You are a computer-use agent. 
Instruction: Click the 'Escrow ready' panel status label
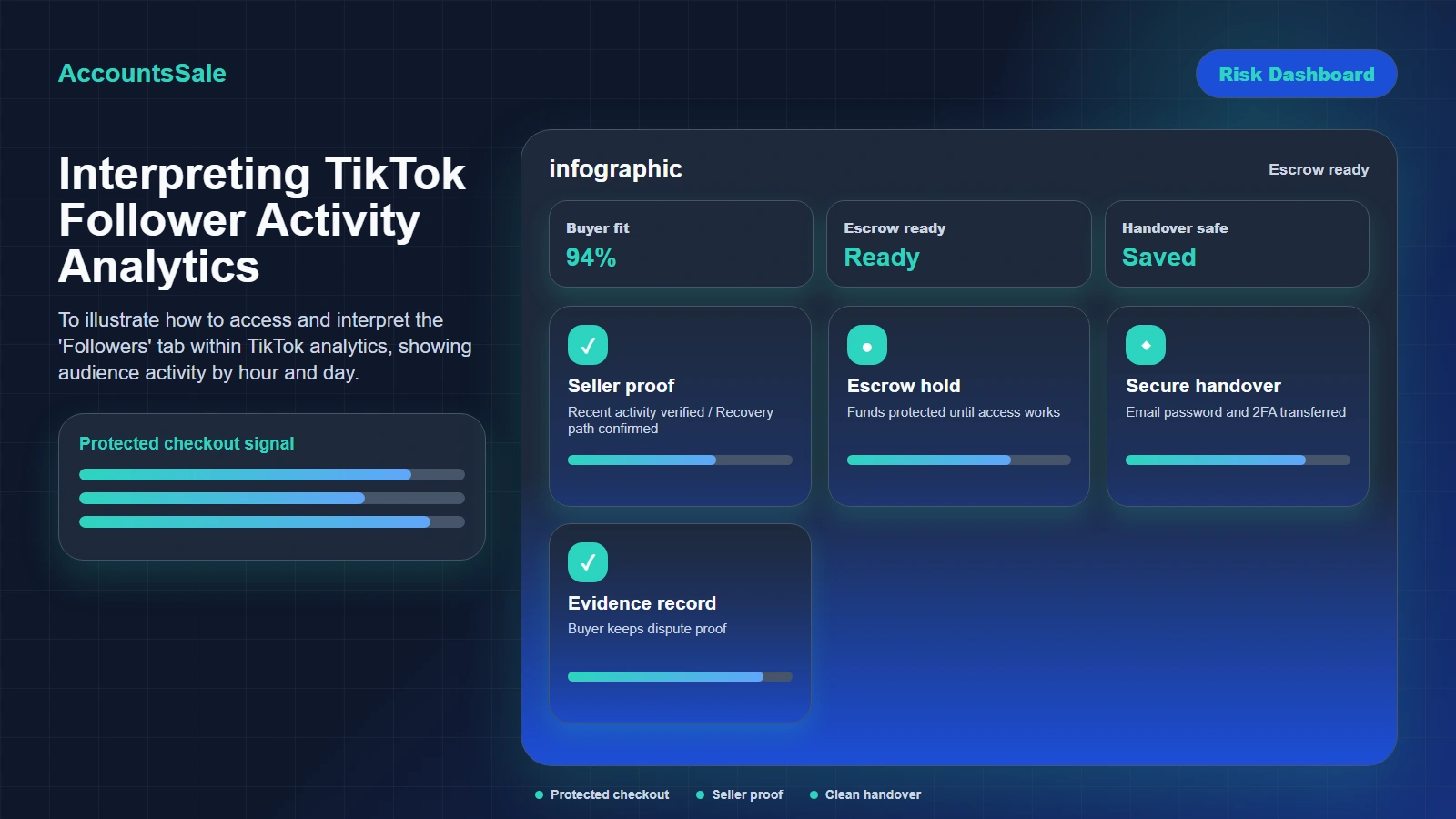pyautogui.click(x=1319, y=169)
